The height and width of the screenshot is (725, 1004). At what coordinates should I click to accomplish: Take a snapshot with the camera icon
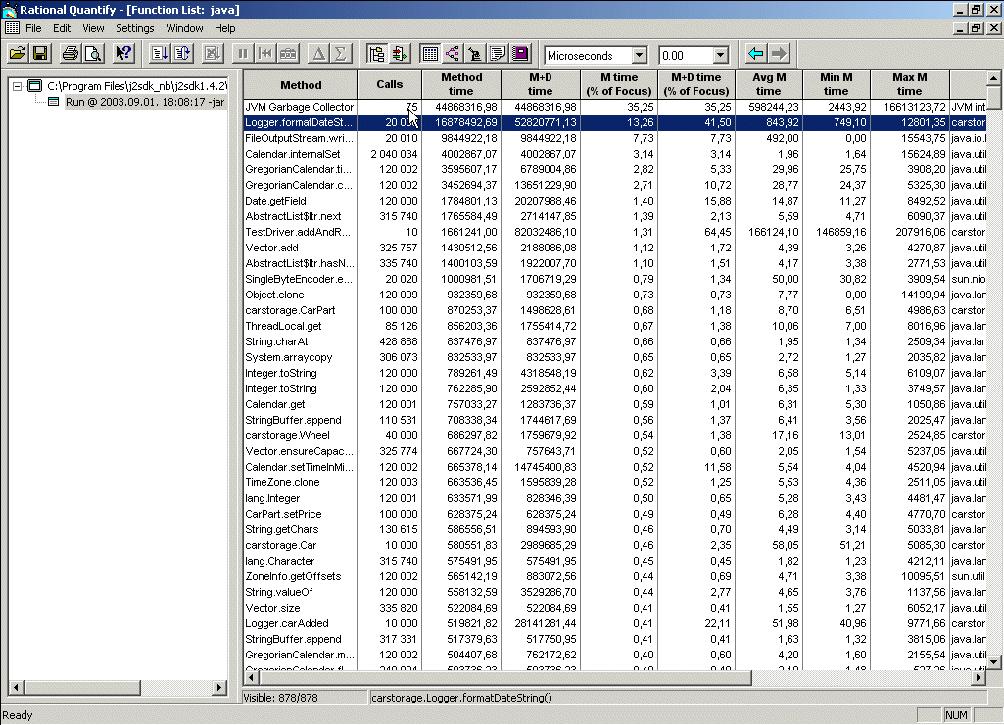pyautogui.click(x=288, y=54)
